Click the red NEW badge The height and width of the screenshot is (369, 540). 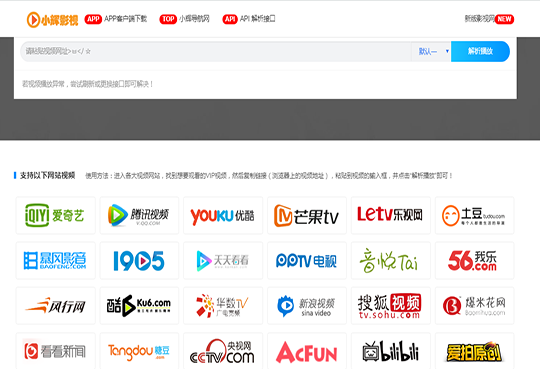[504, 19]
